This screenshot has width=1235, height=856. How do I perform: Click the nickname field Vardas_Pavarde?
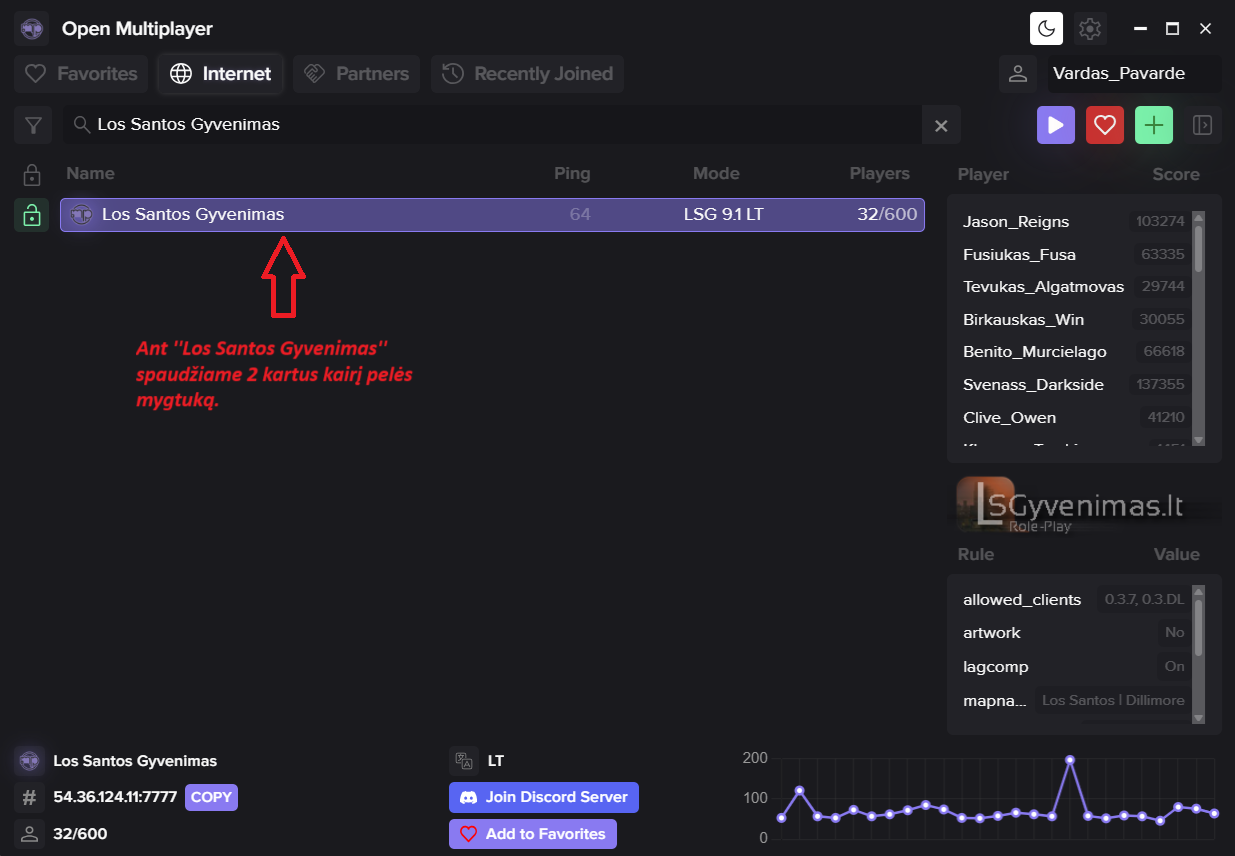click(x=1133, y=74)
